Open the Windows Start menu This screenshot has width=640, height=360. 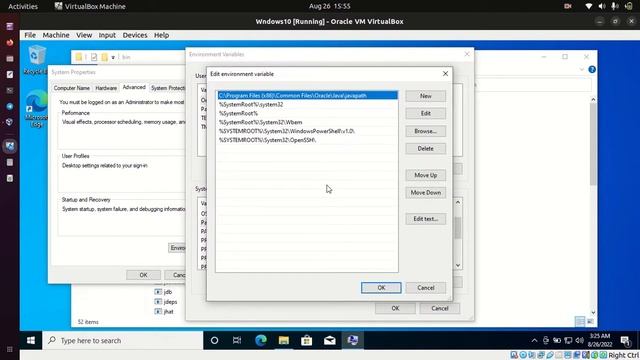coord(31,340)
